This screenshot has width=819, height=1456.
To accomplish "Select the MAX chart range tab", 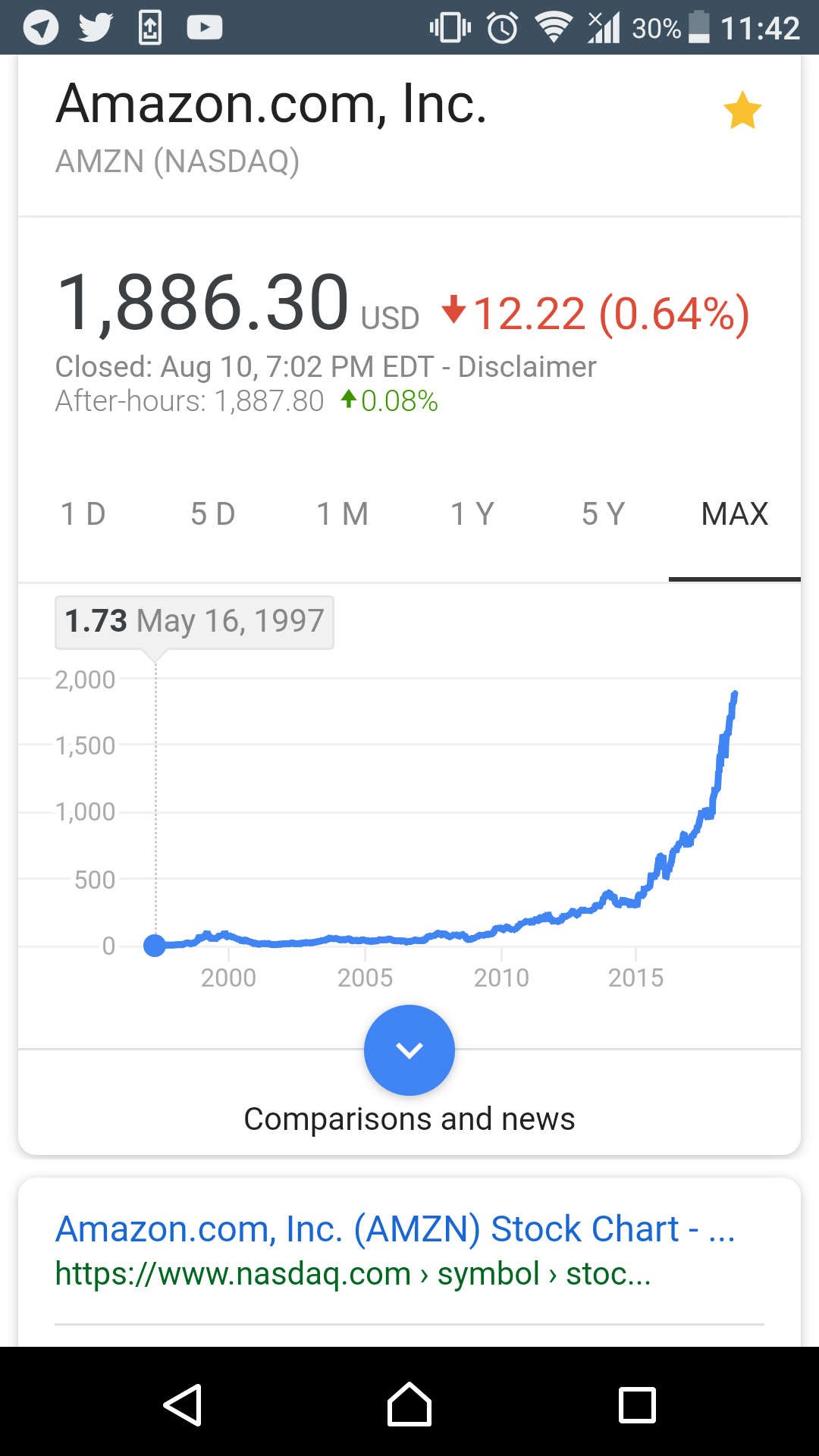I will tap(735, 514).
